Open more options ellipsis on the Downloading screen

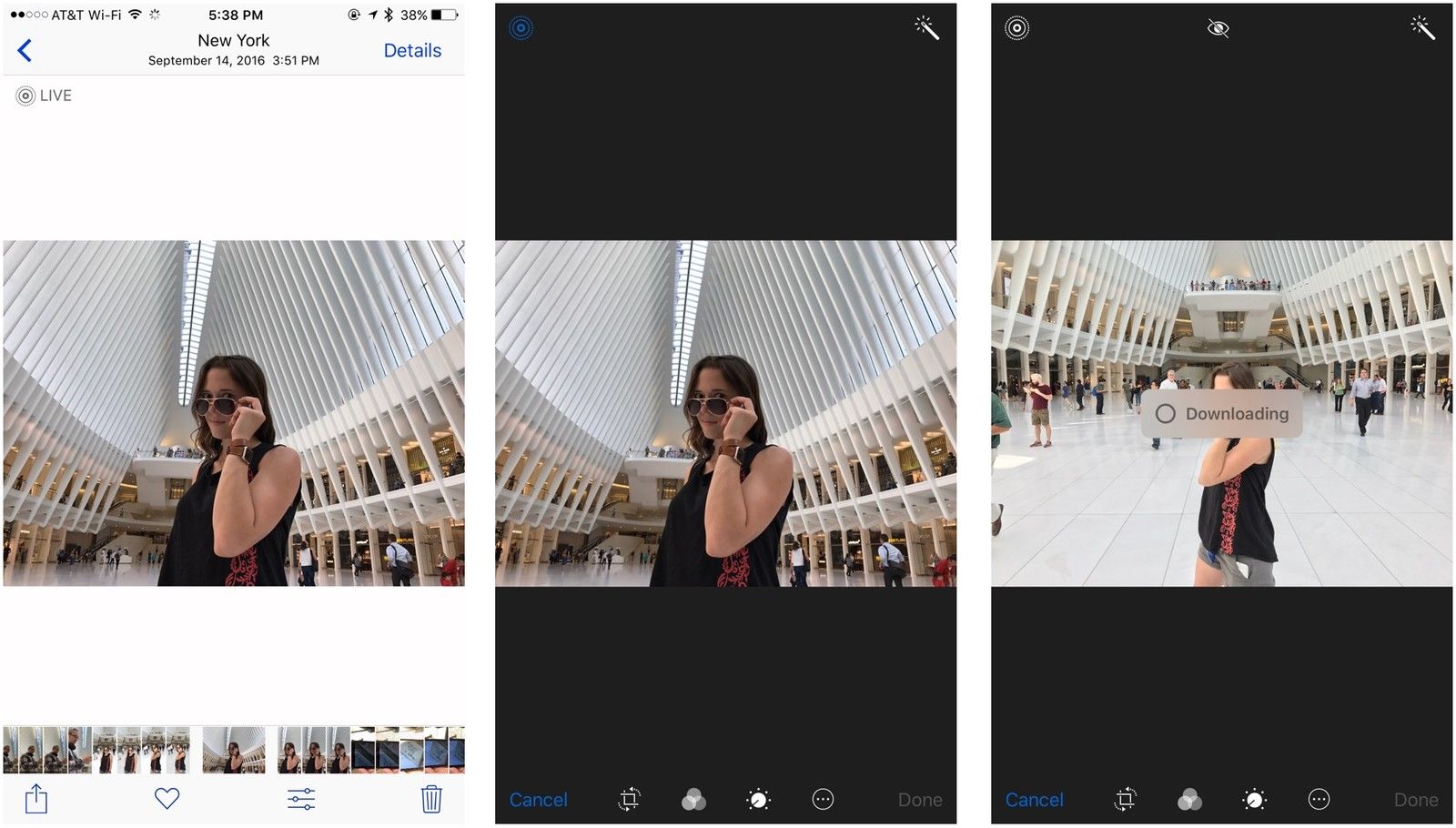point(1319,800)
